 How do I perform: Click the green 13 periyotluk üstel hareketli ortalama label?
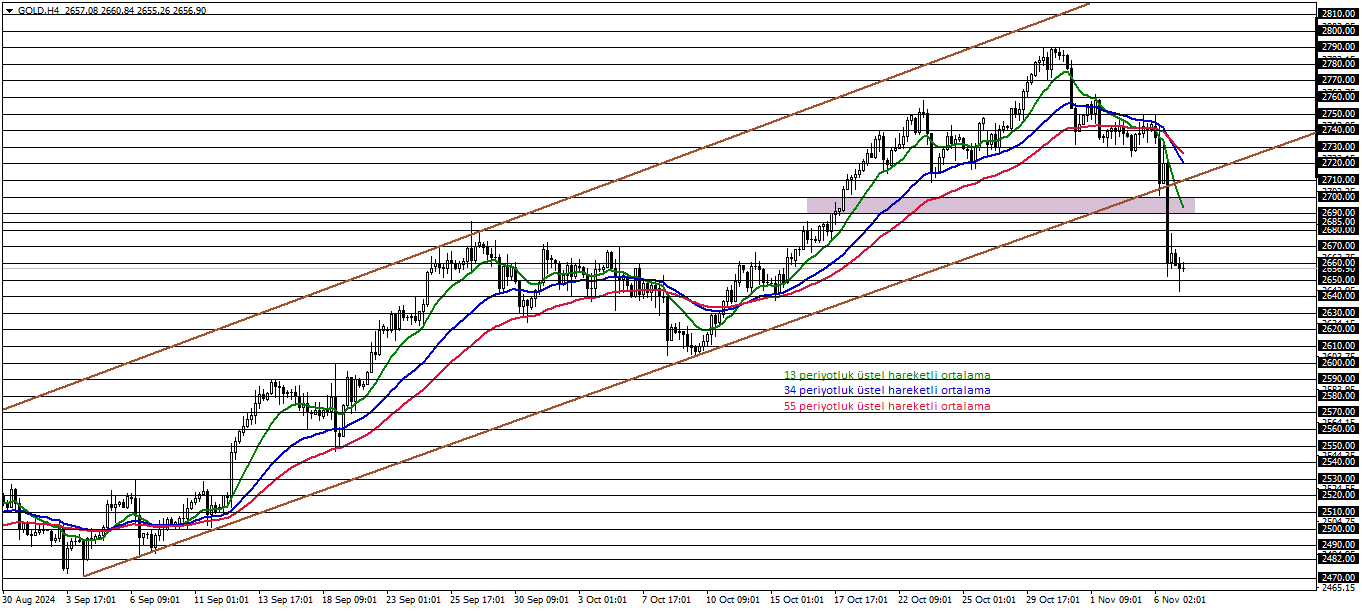[887, 375]
